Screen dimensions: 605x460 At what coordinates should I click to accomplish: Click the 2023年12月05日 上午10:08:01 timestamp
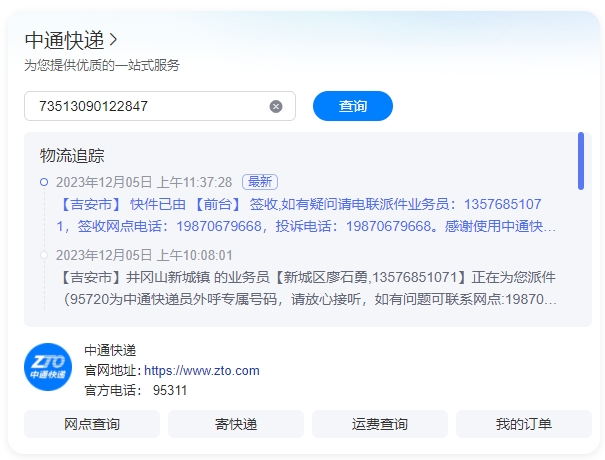click(x=144, y=255)
